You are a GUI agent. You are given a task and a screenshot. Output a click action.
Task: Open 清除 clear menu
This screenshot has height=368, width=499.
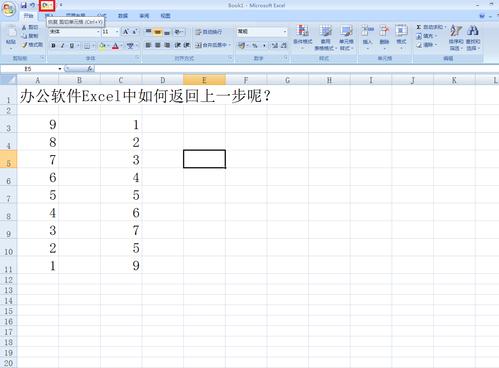[x=427, y=44]
